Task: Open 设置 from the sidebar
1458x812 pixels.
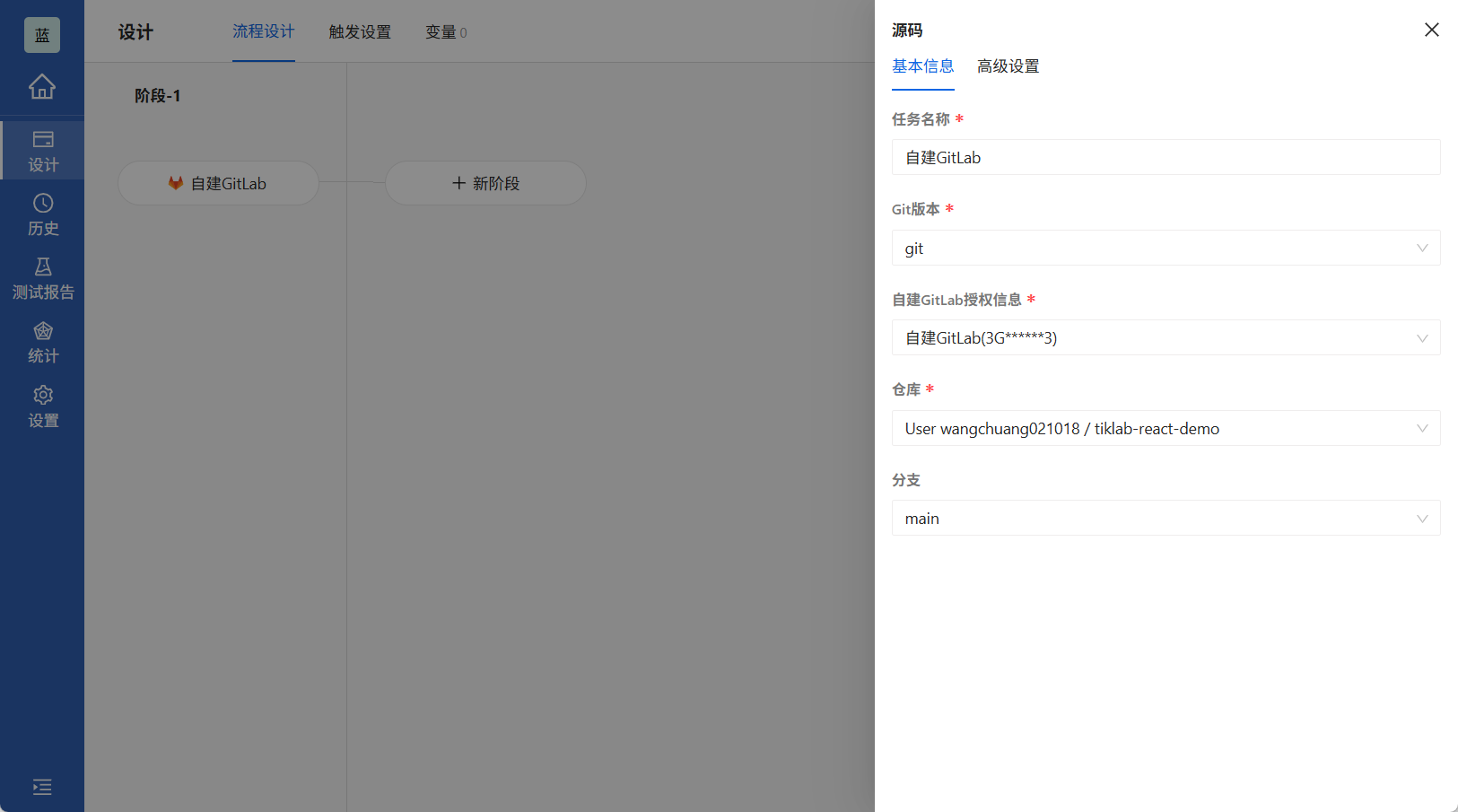Action: (x=42, y=406)
